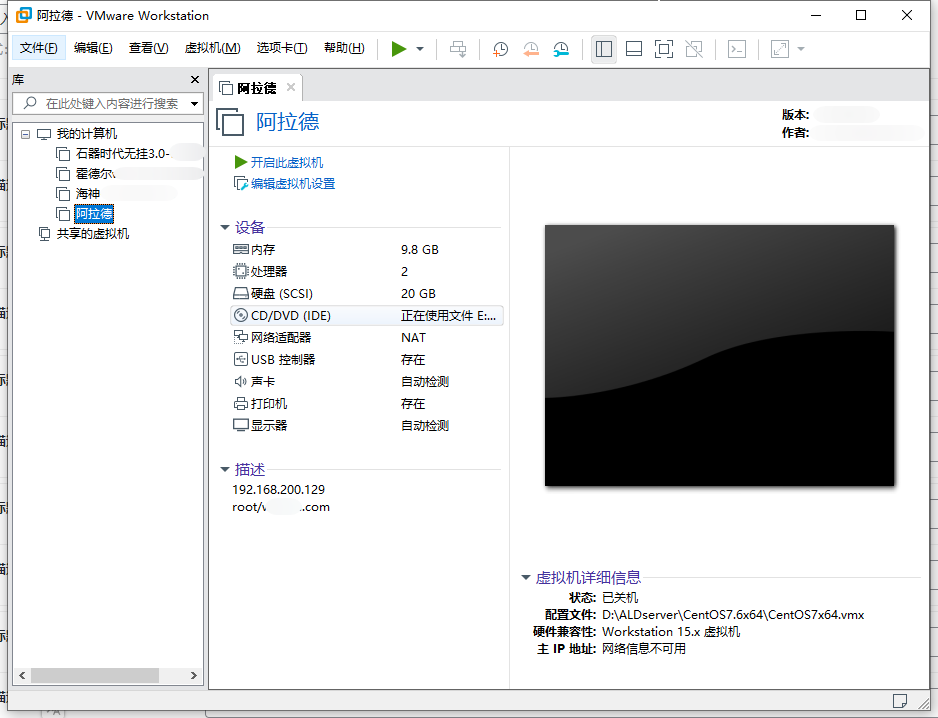
Task: Click the virtual machine screen preview thumbnail
Action: pos(719,355)
